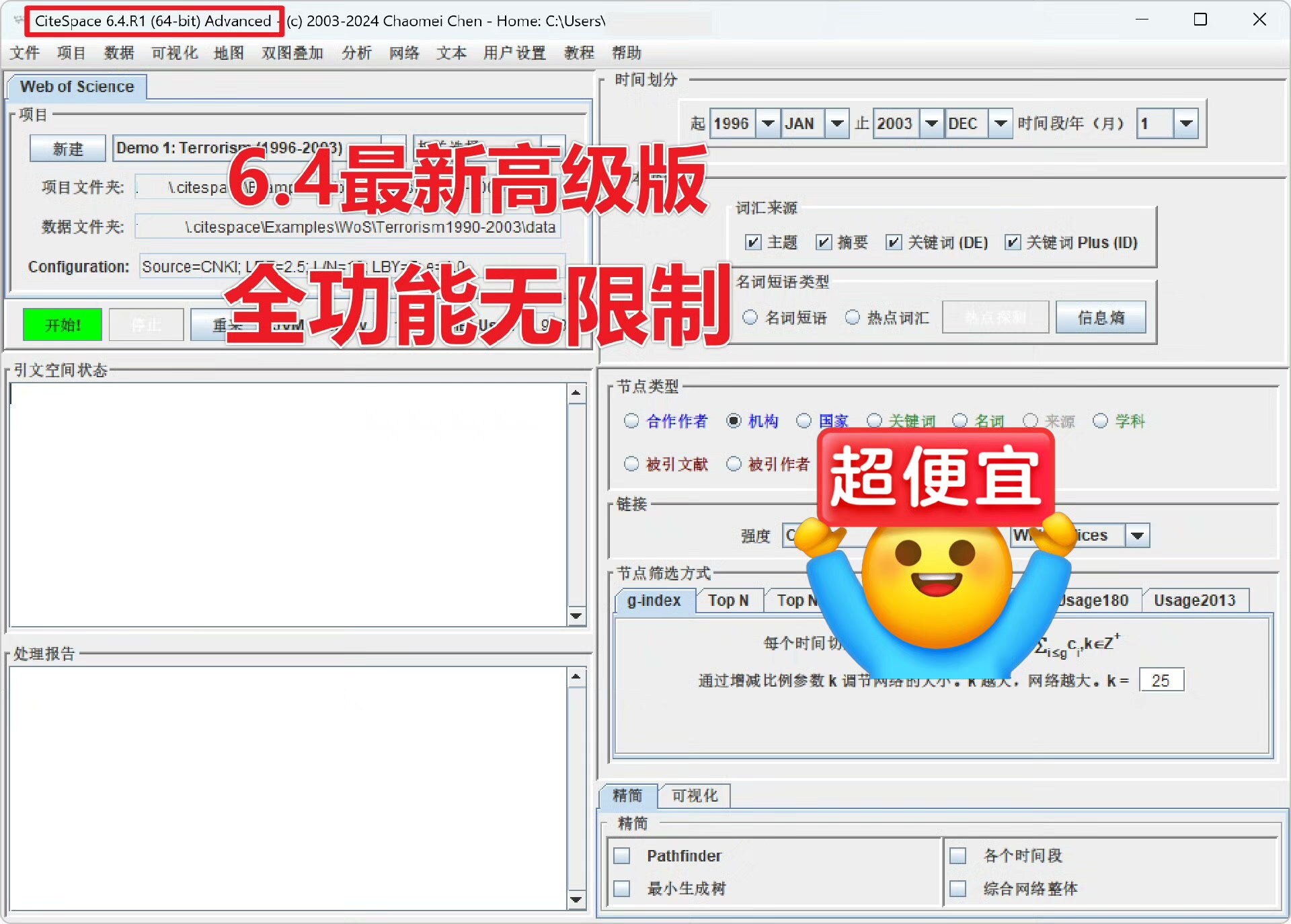Select the 热点词汇 radio button

853,317
